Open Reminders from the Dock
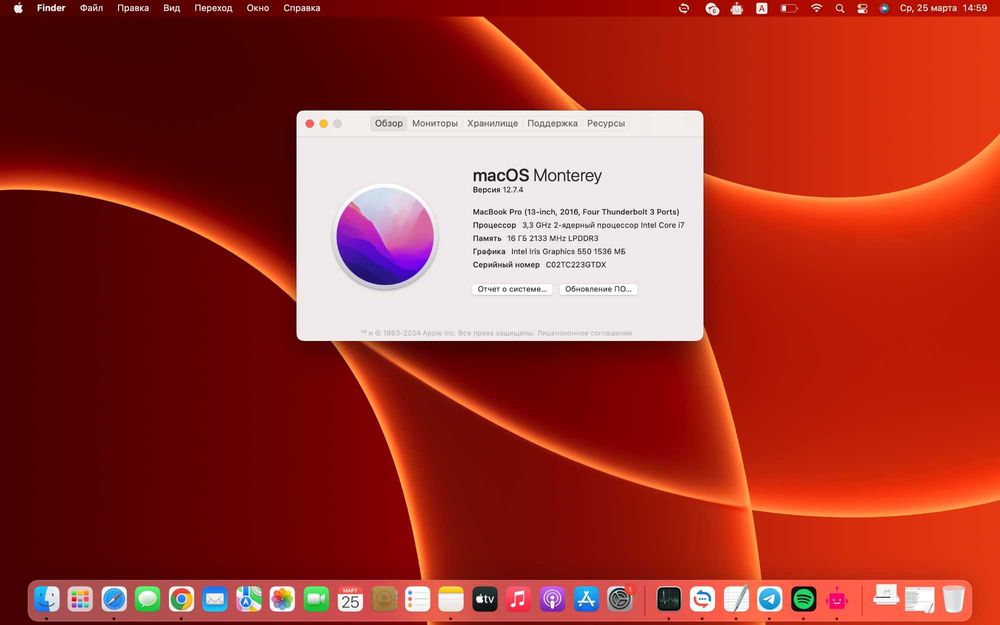Screen dimensions: 1000x625 tap(417, 599)
